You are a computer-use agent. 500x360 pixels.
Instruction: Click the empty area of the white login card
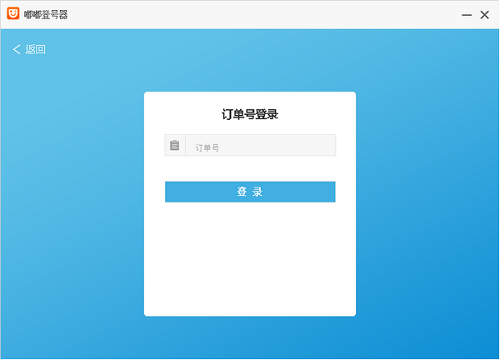(x=250, y=260)
